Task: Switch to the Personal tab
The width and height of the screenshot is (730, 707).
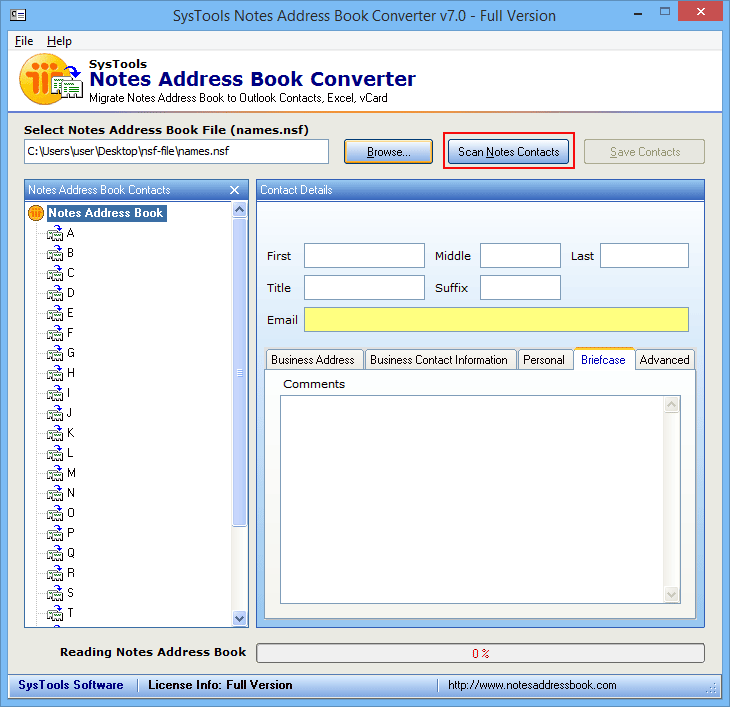Action: [545, 360]
